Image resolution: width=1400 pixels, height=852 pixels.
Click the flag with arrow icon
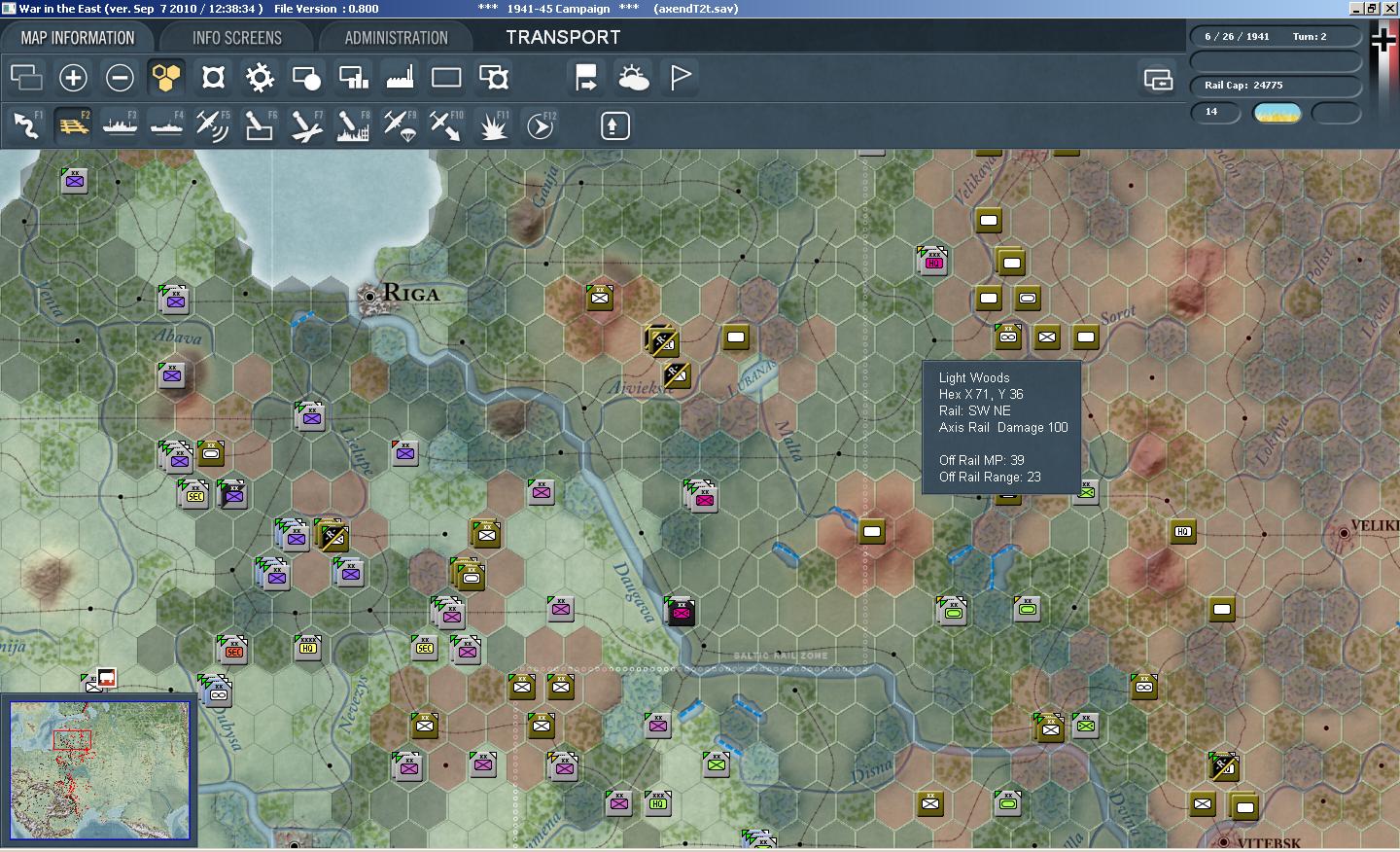pyautogui.click(x=586, y=77)
